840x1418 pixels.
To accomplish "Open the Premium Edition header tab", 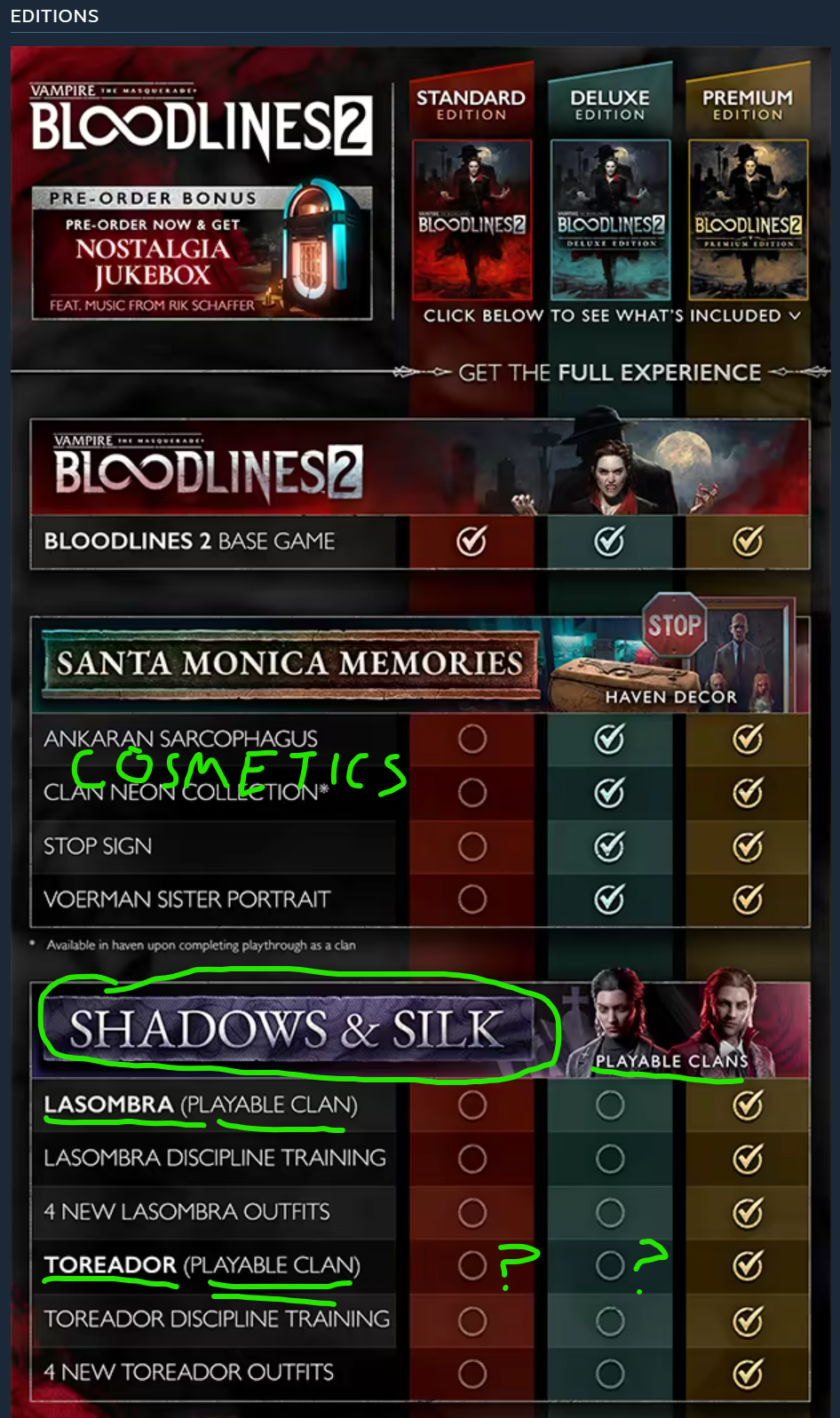I will point(748,104).
